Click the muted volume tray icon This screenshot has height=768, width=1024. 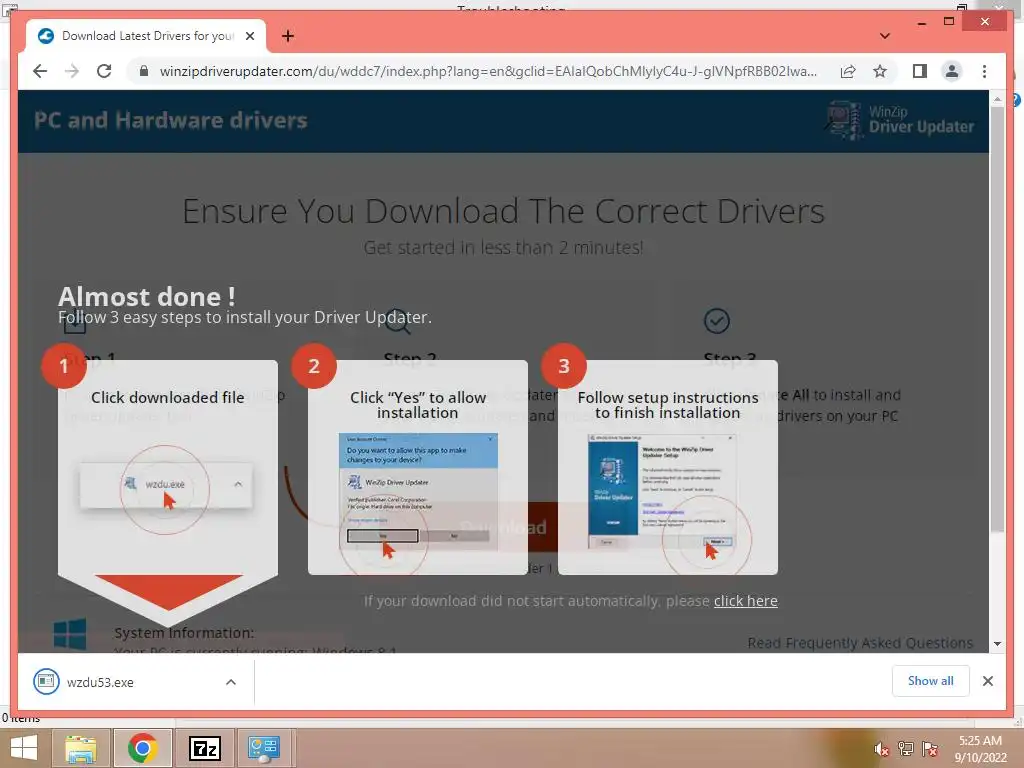[x=881, y=749]
